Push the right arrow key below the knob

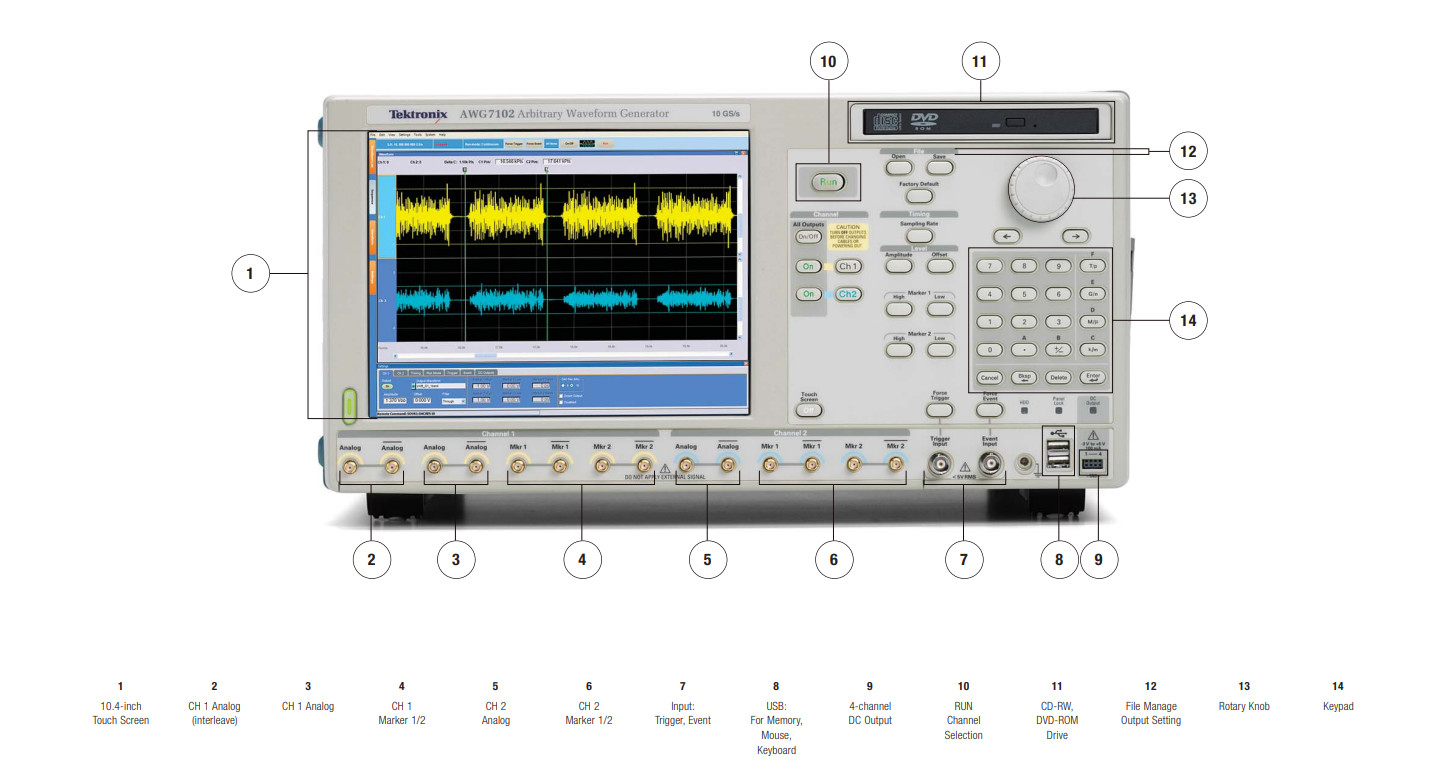tap(1074, 236)
